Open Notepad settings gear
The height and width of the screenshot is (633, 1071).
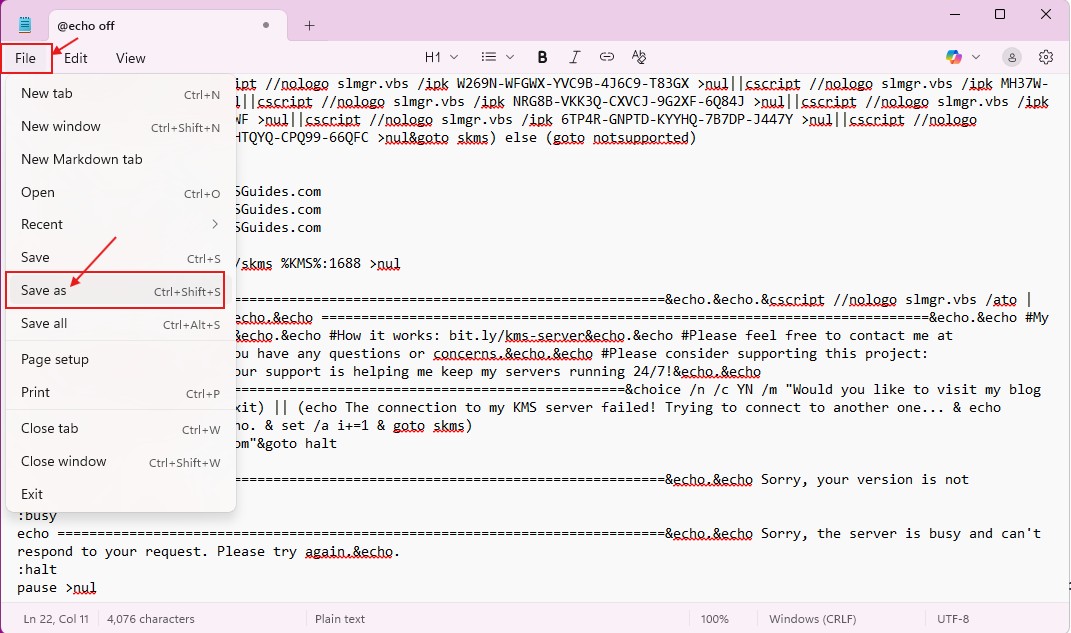[x=1046, y=57]
